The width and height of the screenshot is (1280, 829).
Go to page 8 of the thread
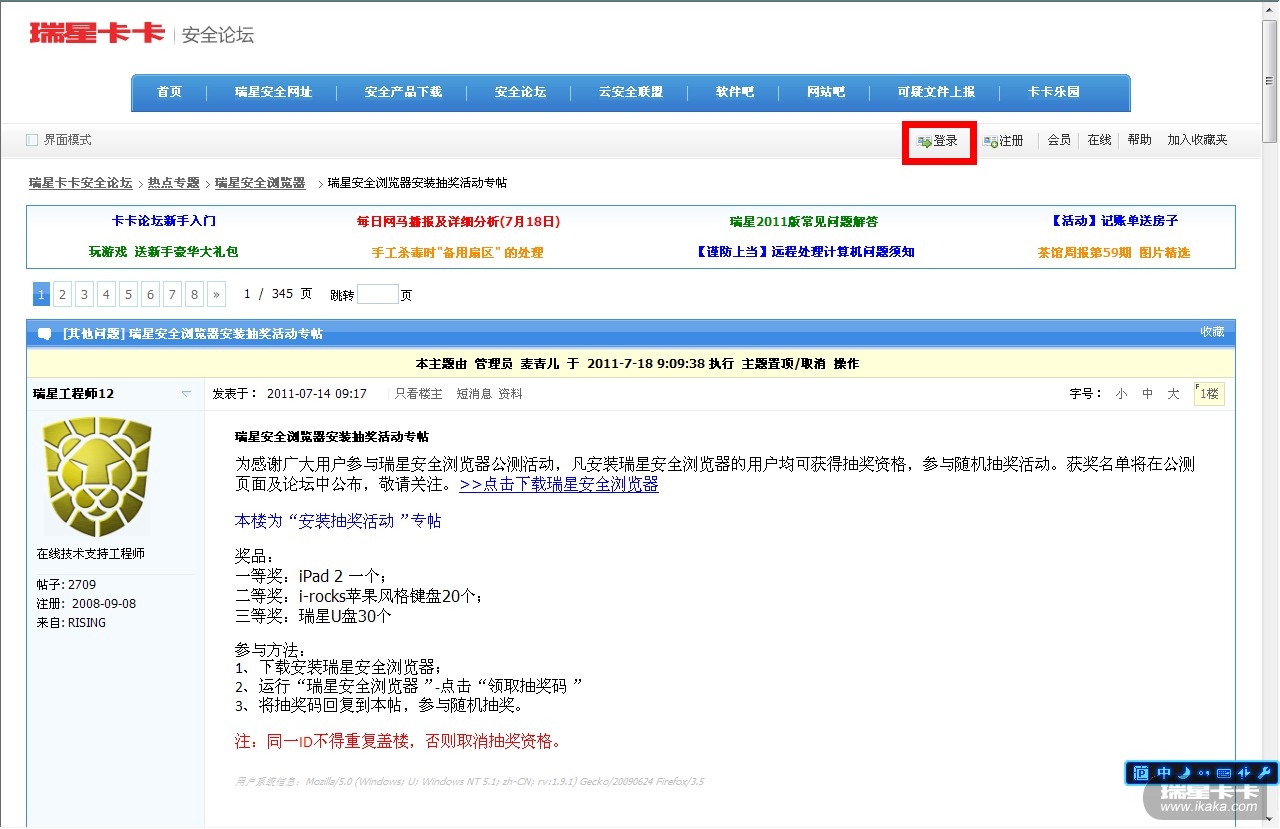(x=194, y=294)
